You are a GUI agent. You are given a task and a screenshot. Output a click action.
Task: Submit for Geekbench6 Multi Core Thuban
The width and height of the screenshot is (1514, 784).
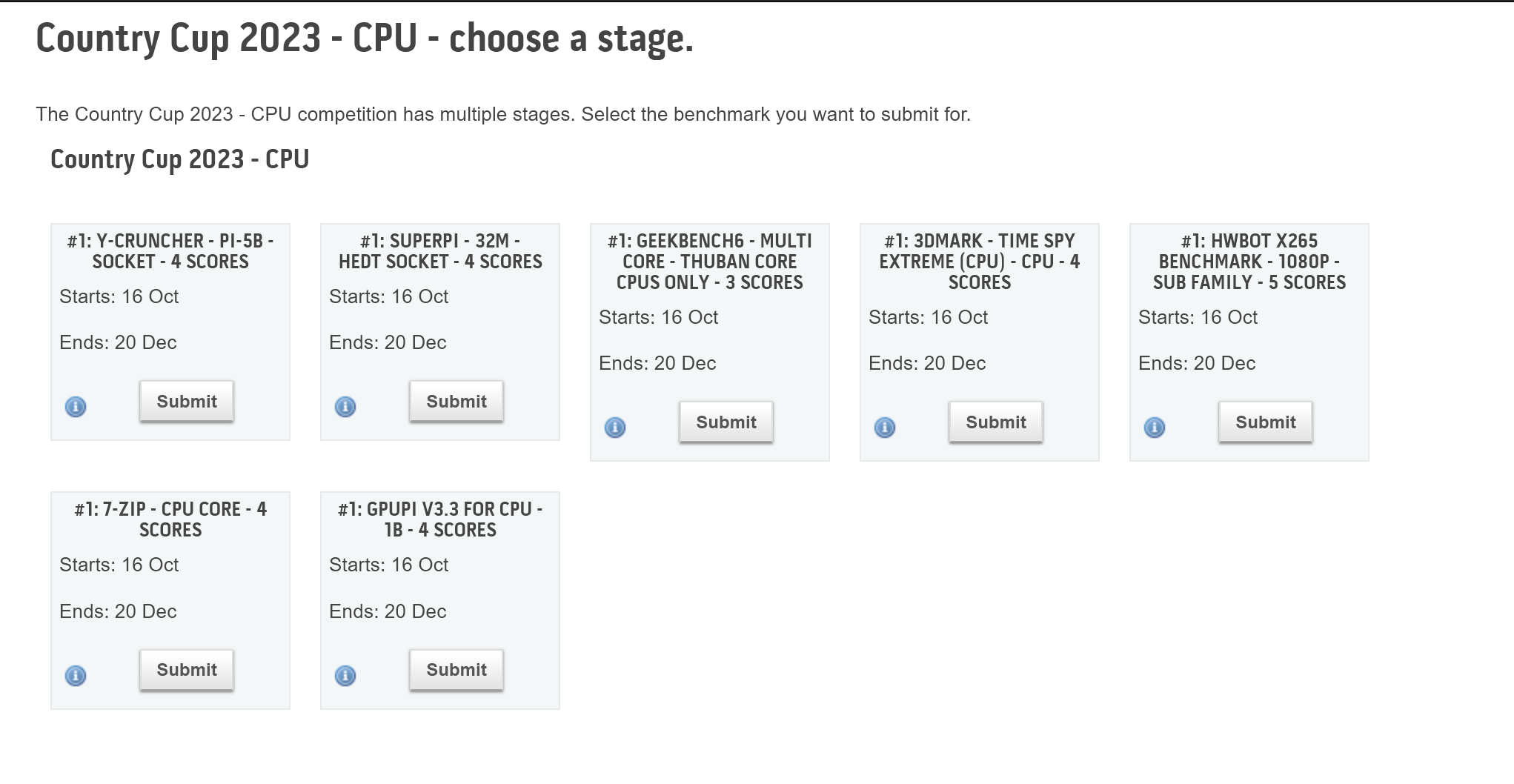pyautogui.click(x=726, y=422)
